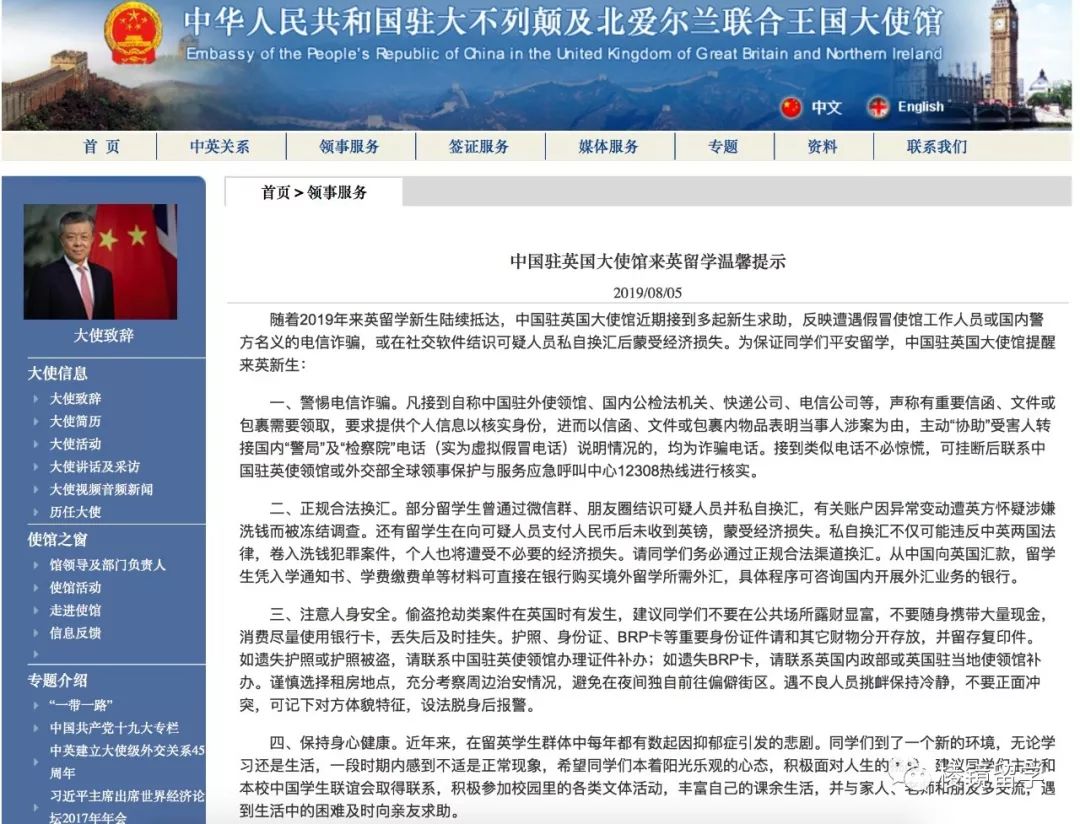Screen dimensions: 1080x824
Task: Open the 领事服务 navigation menu item
Action: point(349,147)
